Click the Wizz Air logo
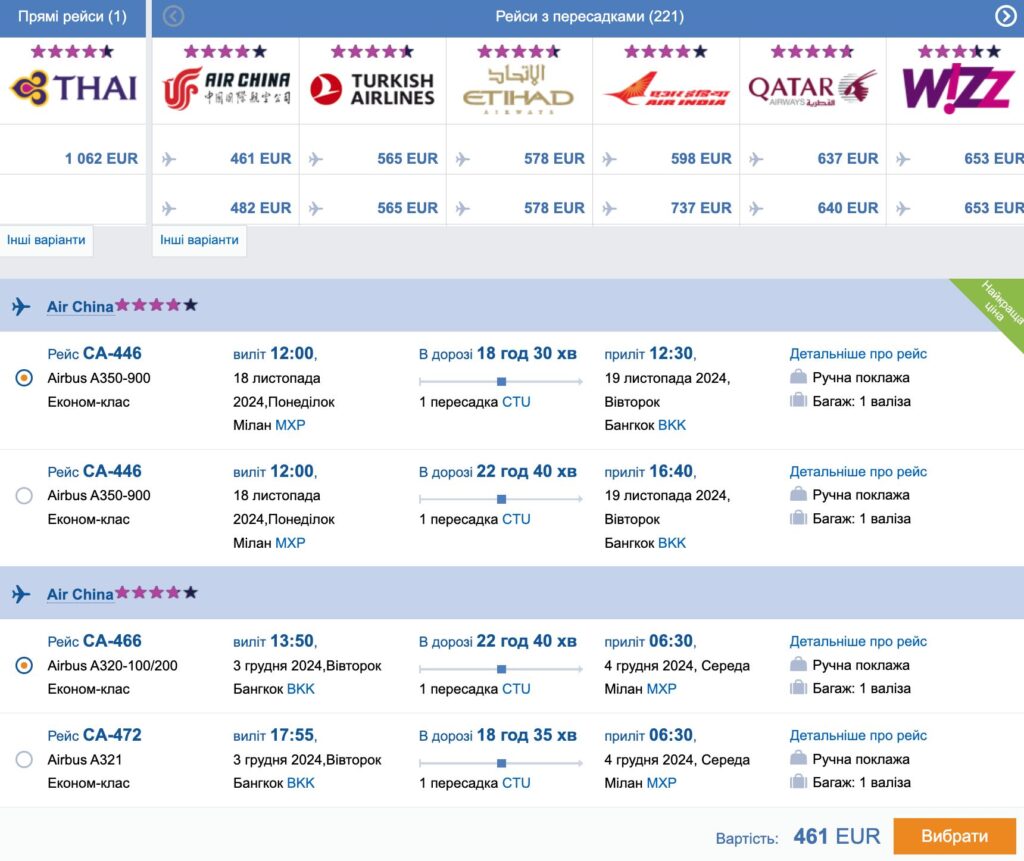Screen dimensions: 1024x861 click(x=958, y=89)
